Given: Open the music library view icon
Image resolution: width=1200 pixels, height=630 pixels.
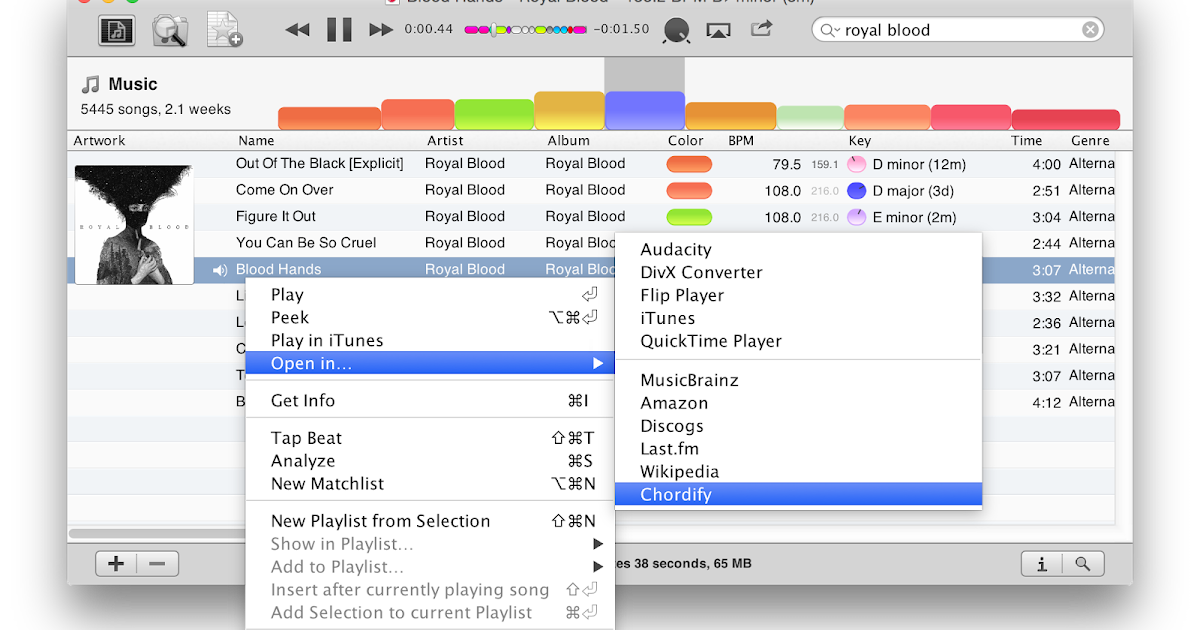Looking at the screenshot, I should pos(117,31).
